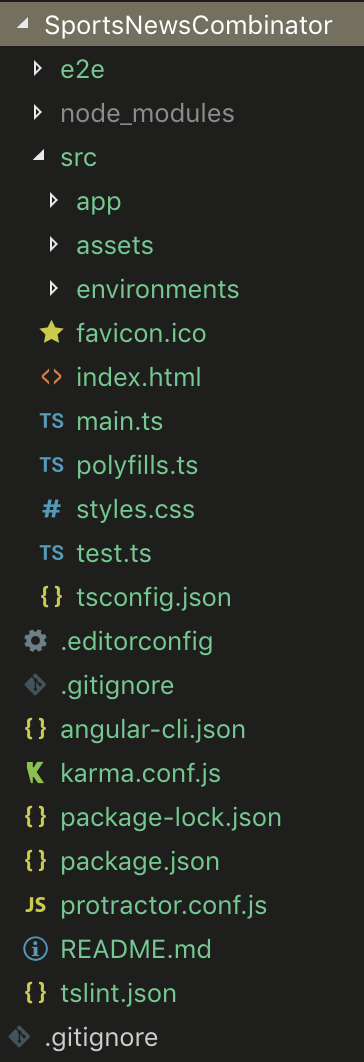This screenshot has height=1062, width=364.
Task: Click the JS icon next to protractor.conf.js
Action: [35, 905]
